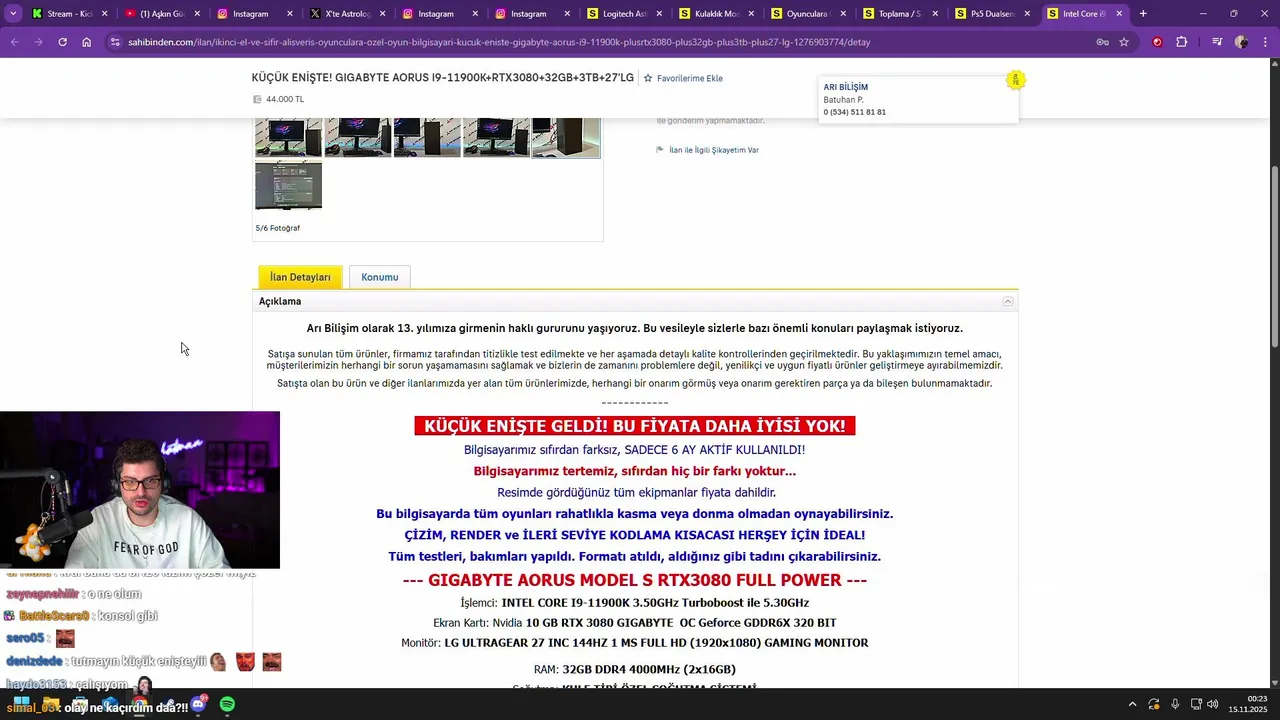1280x720 pixels.
Task: Switch to the X'te Astrolog tab
Action: (x=346, y=14)
